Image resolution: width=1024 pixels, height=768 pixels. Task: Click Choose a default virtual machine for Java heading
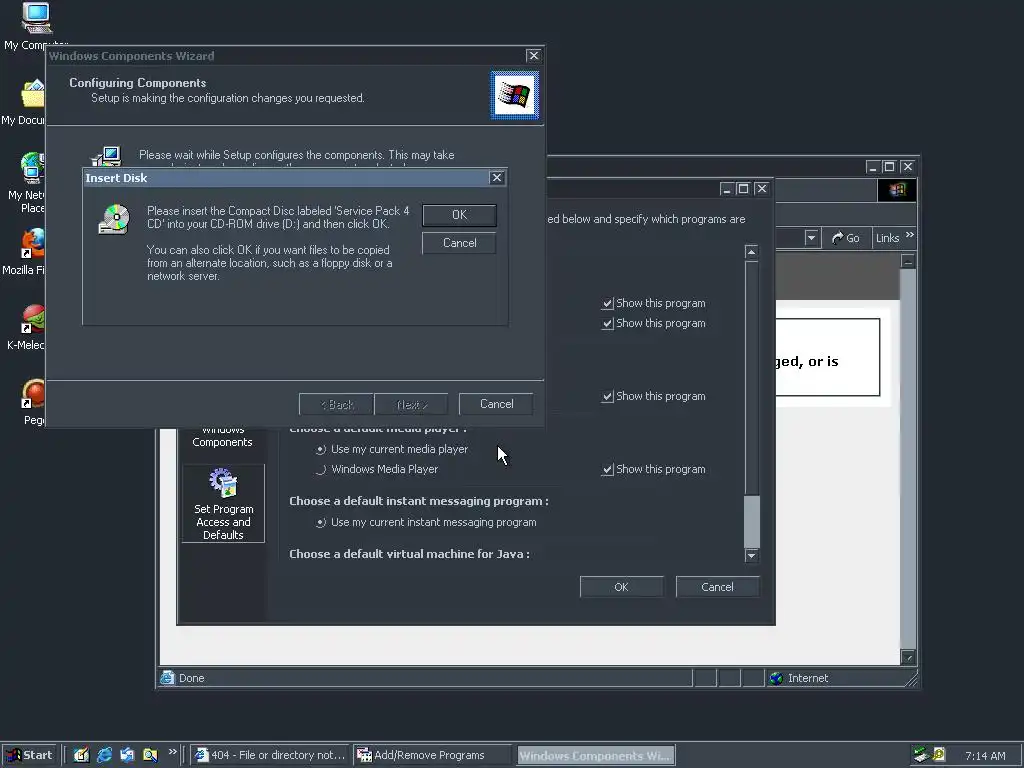(409, 554)
